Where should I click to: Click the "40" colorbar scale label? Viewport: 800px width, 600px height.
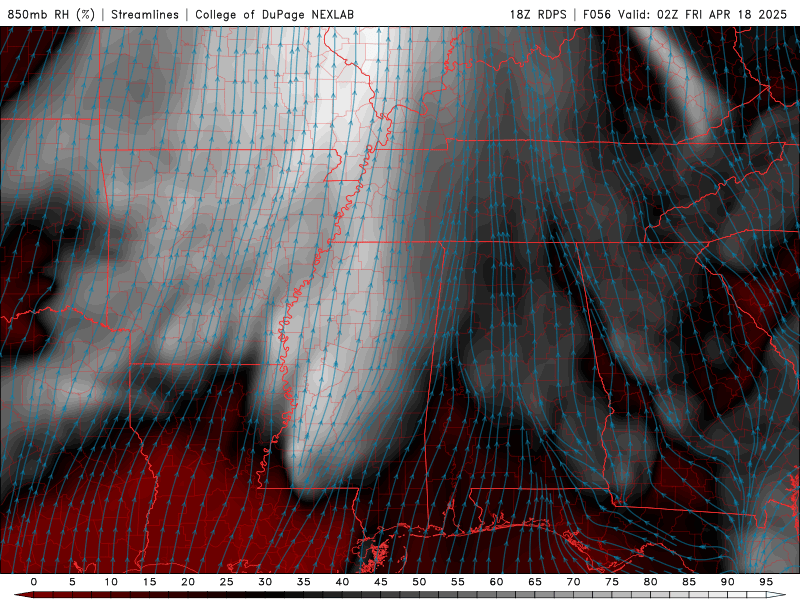click(x=342, y=582)
